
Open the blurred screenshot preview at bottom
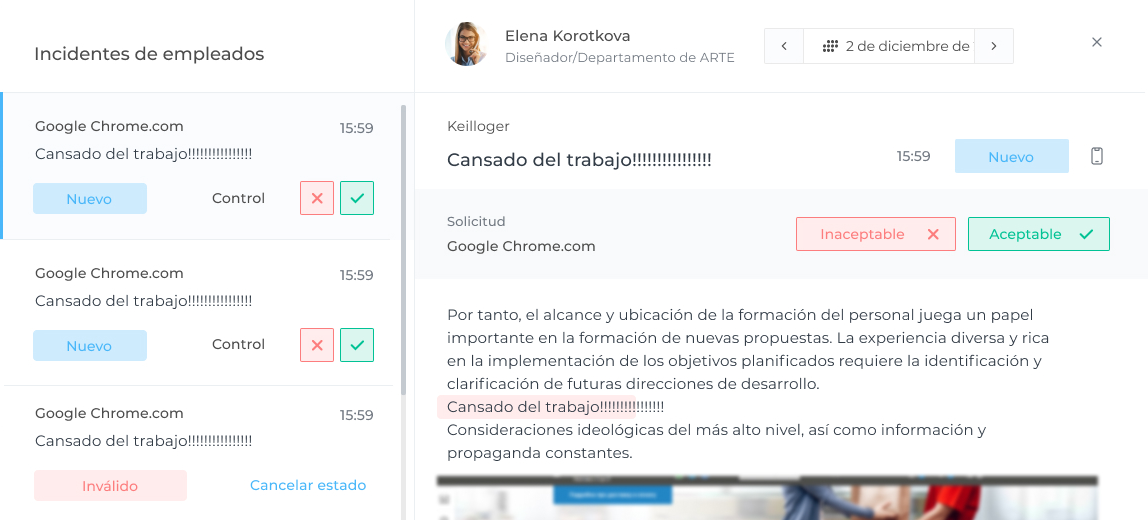(x=767, y=497)
